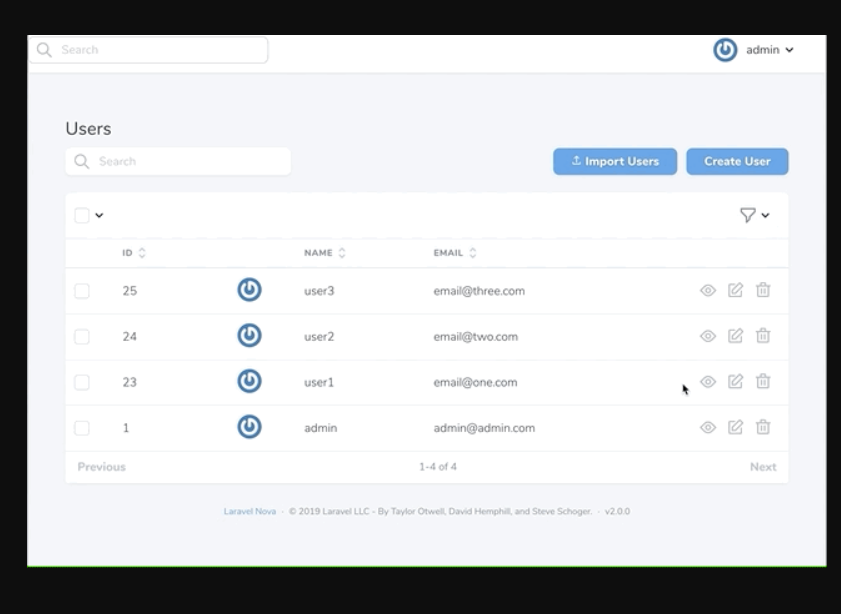The width and height of the screenshot is (841, 614).
Task: Click the magnifier icon in global search
Action: click(x=45, y=50)
